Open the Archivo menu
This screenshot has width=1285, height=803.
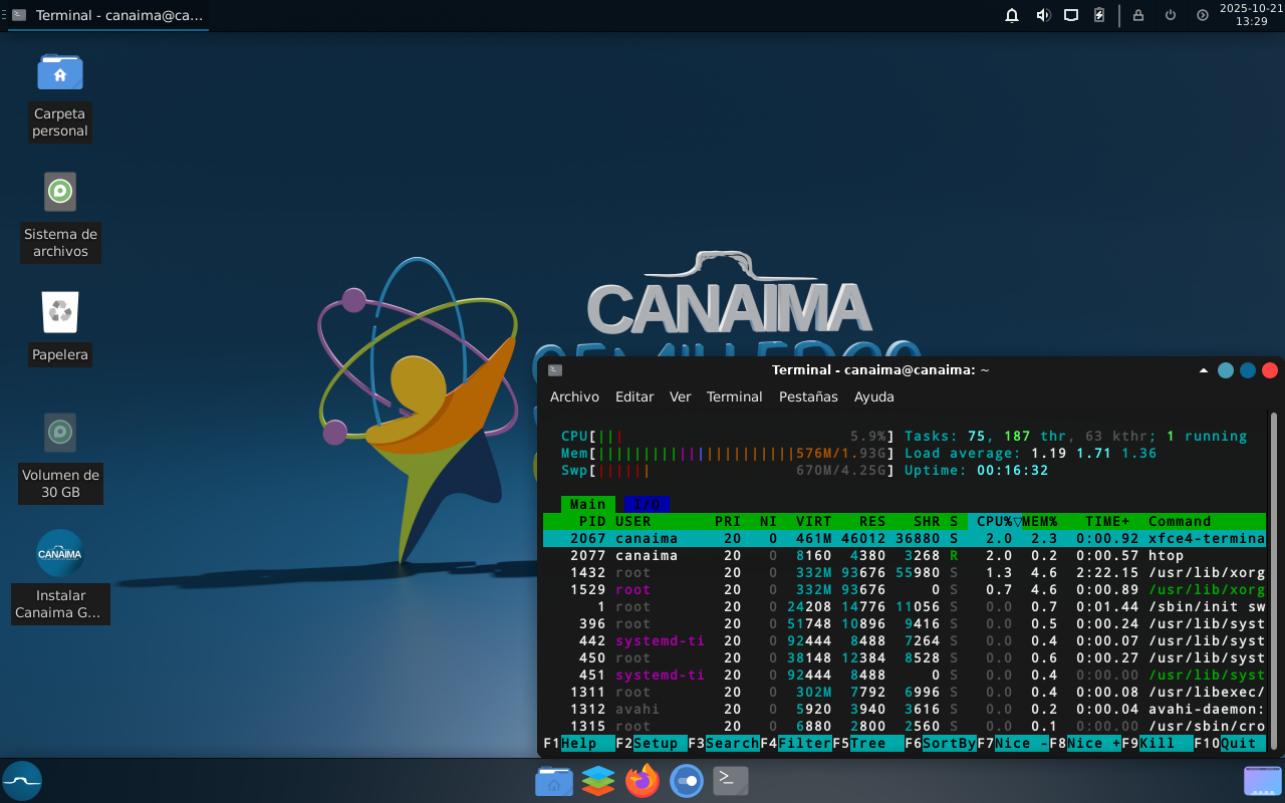point(574,397)
